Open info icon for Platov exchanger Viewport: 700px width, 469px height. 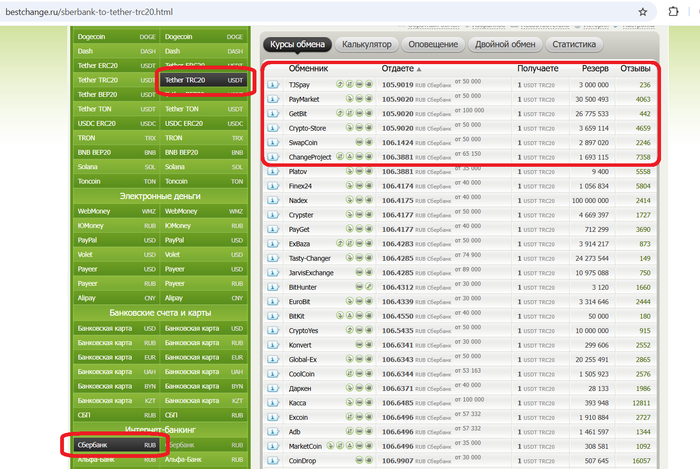pyautogui.click(x=273, y=172)
